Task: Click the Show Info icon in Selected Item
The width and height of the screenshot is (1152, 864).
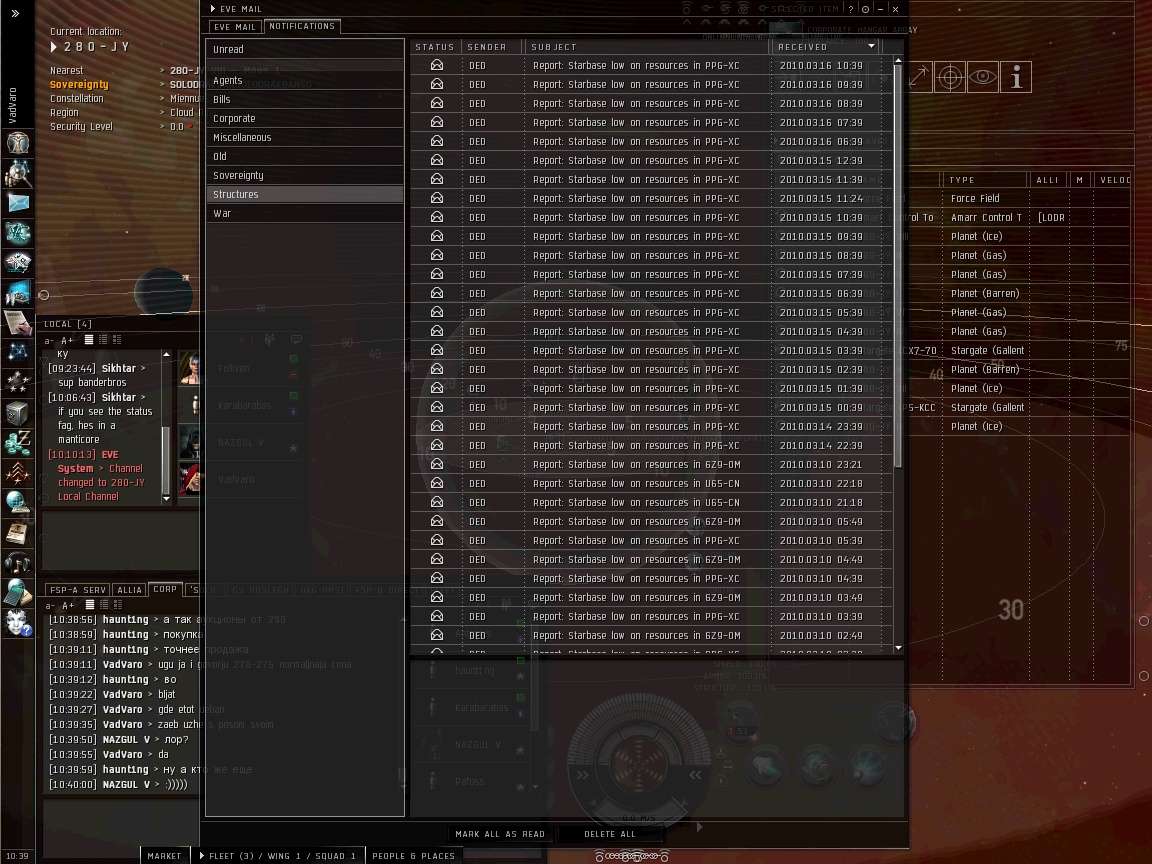Action: coord(1016,77)
